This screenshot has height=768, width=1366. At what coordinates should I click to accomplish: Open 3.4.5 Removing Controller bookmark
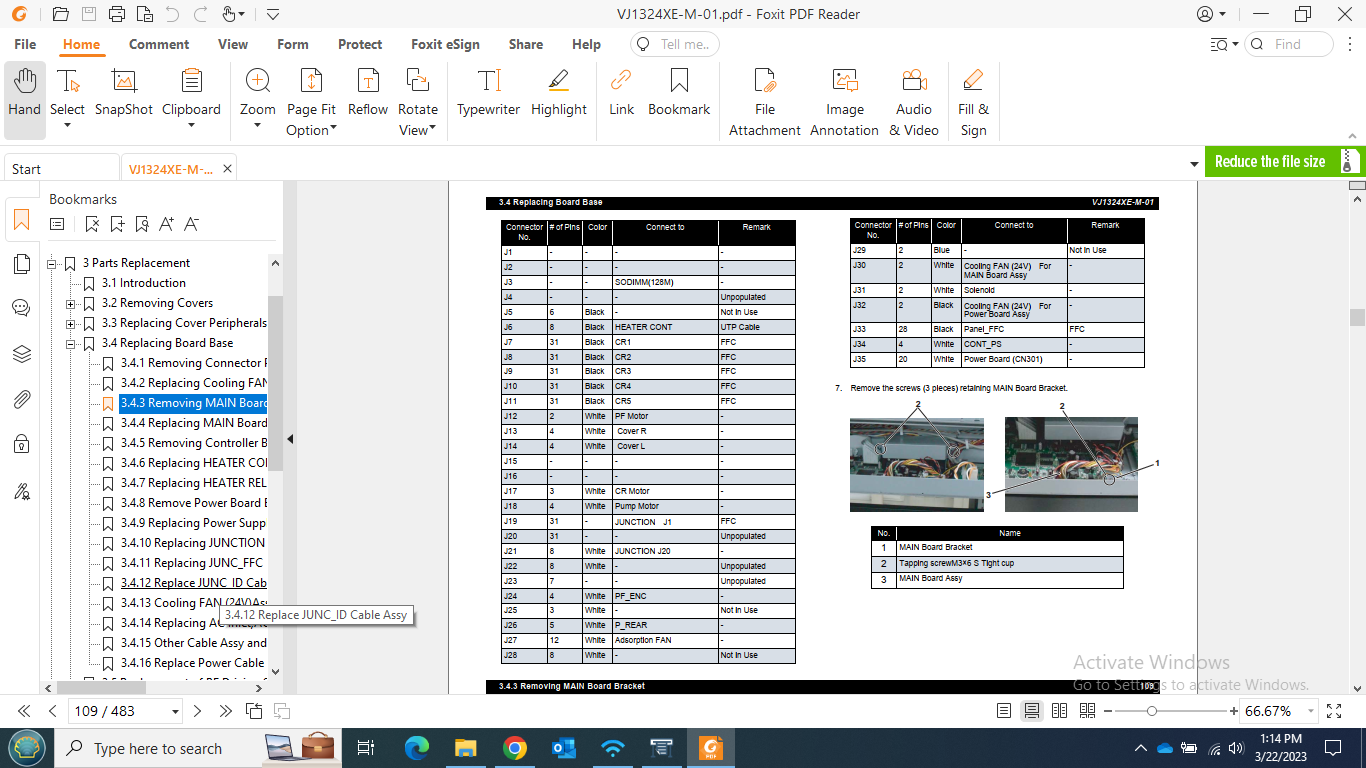point(193,443)
